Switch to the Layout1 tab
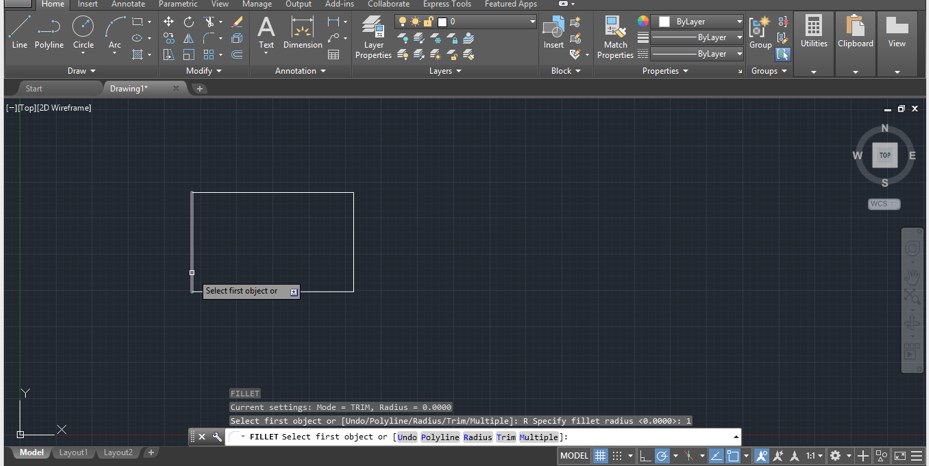Viewport: 929px width, 466px height. [73, 453]
